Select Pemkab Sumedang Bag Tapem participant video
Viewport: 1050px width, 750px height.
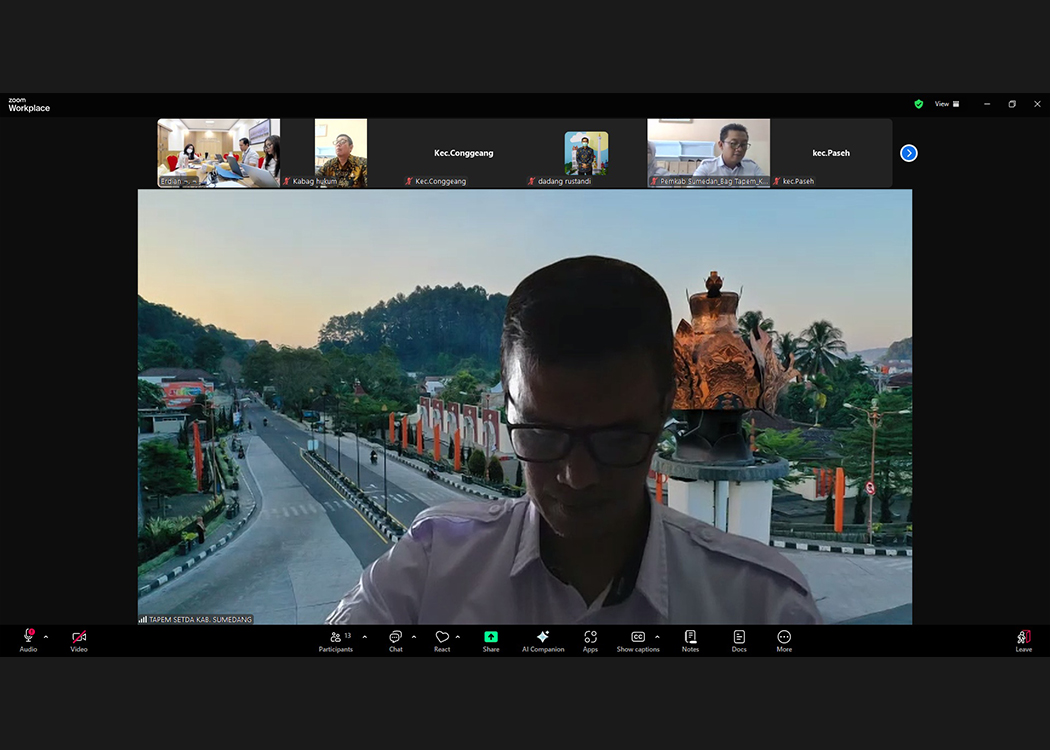click(708, 153)
